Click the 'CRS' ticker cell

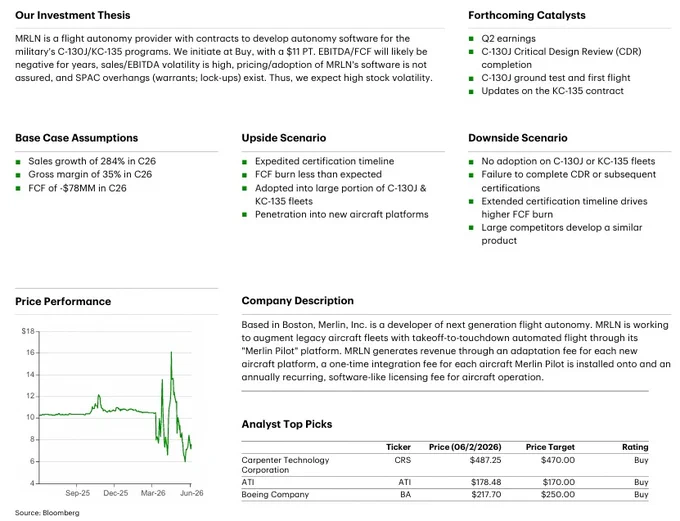pos(402,460)
